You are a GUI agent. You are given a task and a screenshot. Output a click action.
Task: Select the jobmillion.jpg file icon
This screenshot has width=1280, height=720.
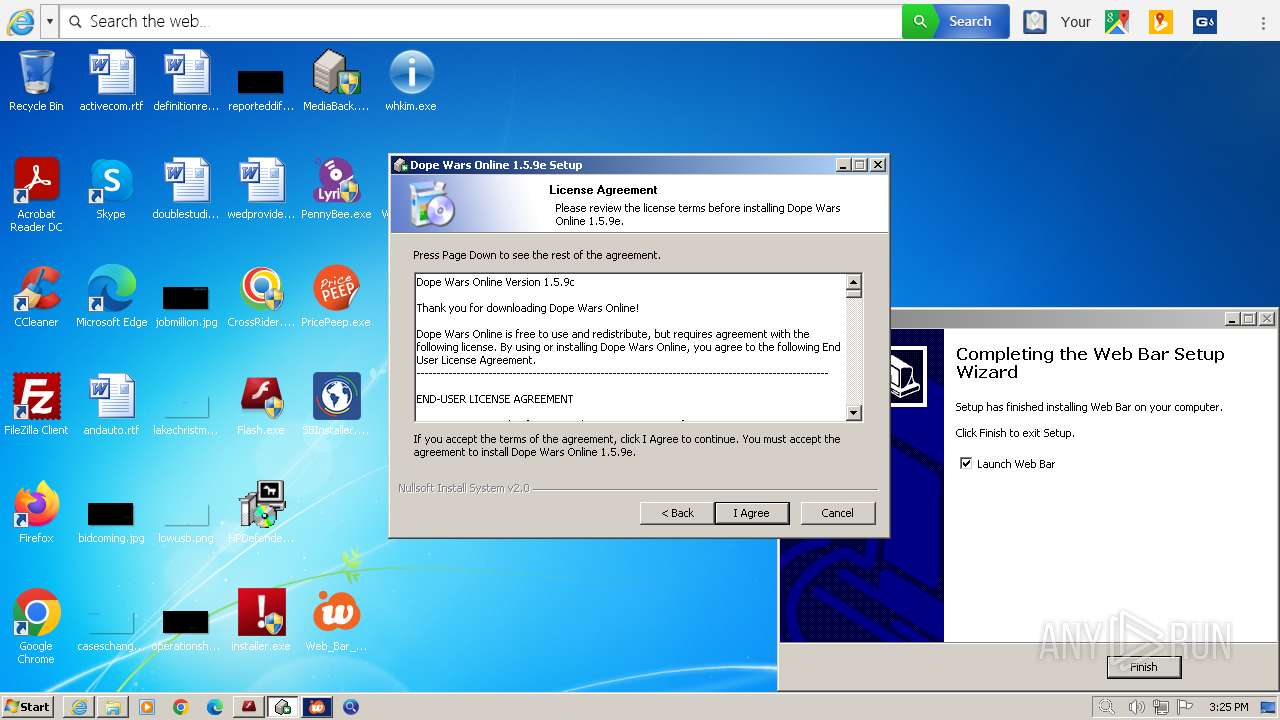coord(186,298)
